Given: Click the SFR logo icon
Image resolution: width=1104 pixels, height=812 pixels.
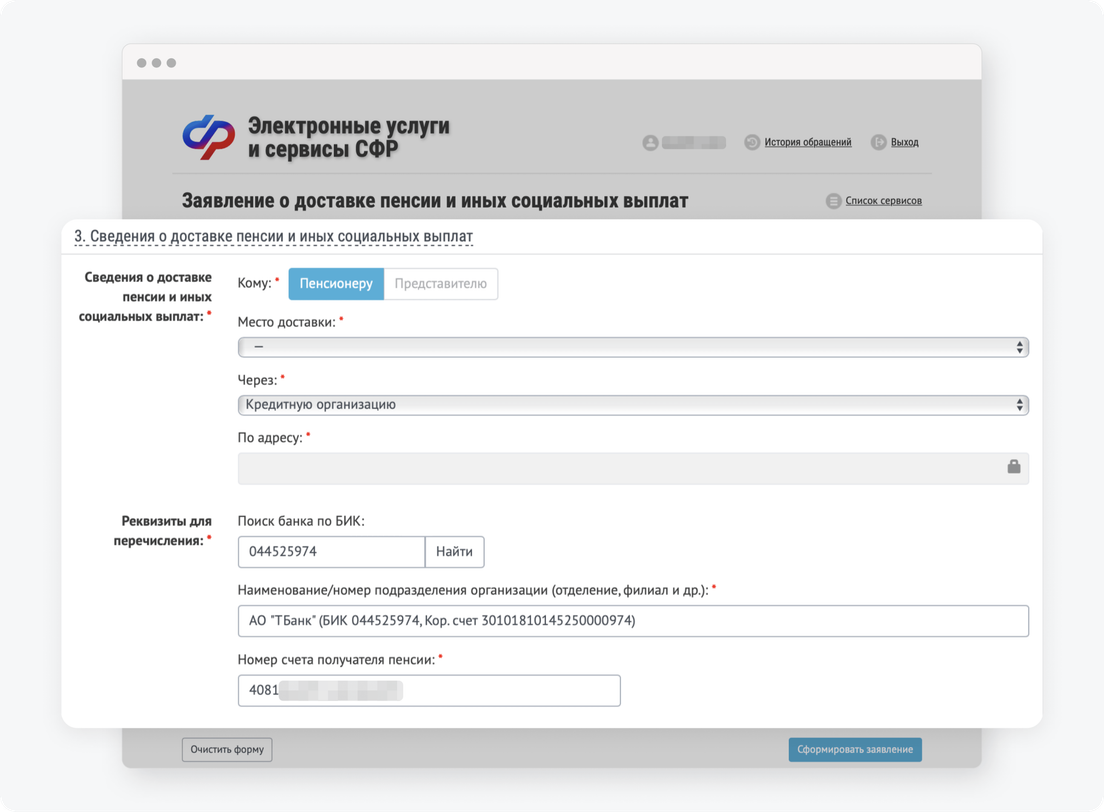Looking at the screenshot, I should point(209,137).
